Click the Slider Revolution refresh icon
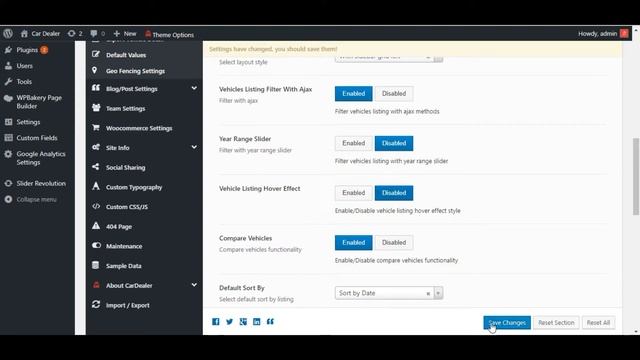 click(x=8, y=183)
